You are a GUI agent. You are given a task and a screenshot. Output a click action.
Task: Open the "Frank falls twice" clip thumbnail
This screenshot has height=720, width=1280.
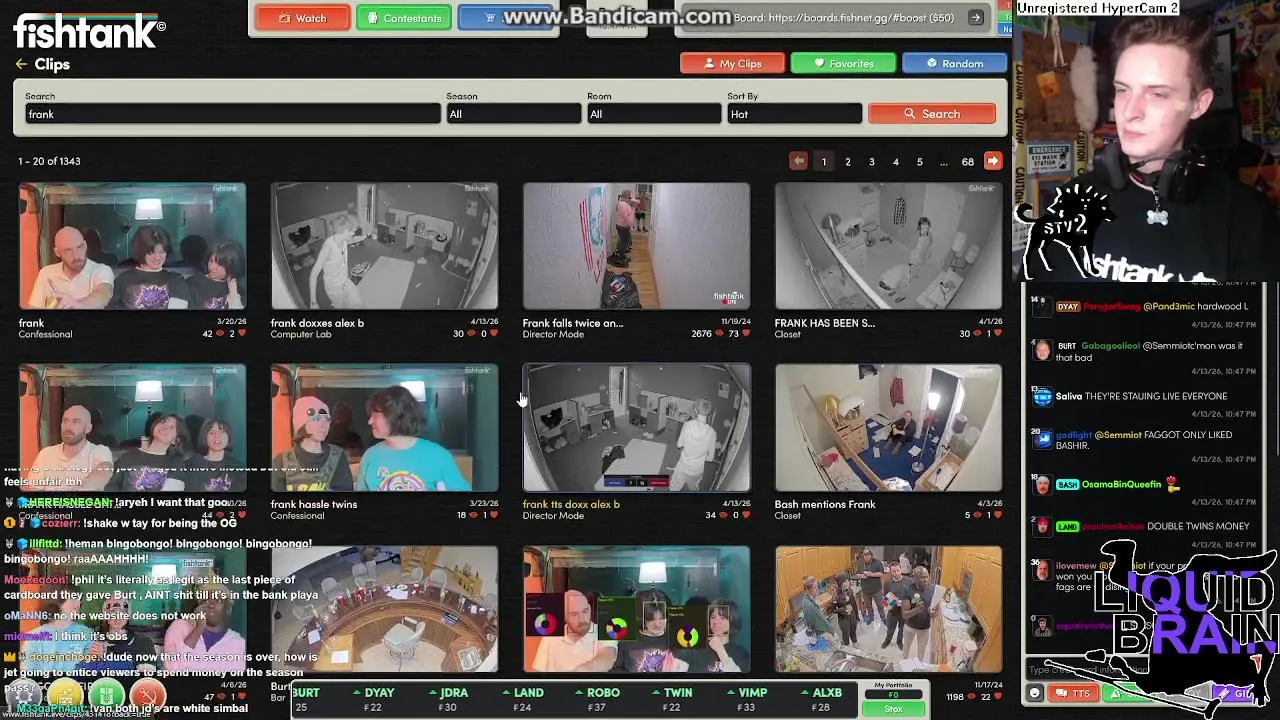click(636, 246)
